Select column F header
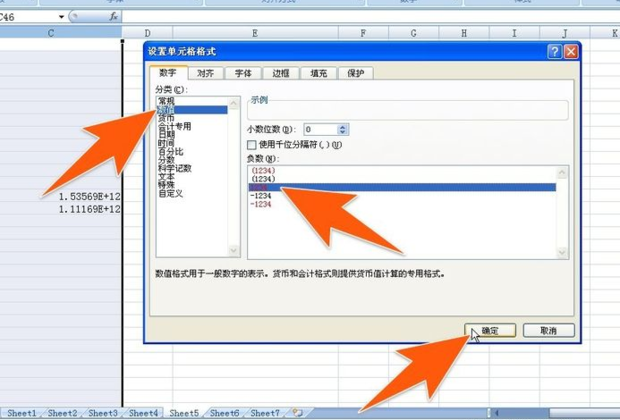 pos(363,33)
